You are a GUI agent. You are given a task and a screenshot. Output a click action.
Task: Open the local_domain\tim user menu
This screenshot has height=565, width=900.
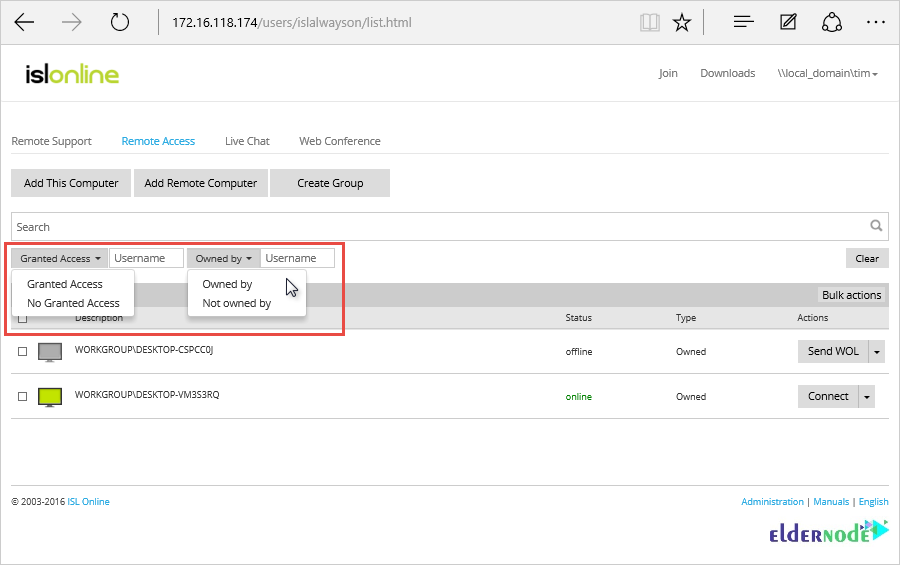coord(827,73)
